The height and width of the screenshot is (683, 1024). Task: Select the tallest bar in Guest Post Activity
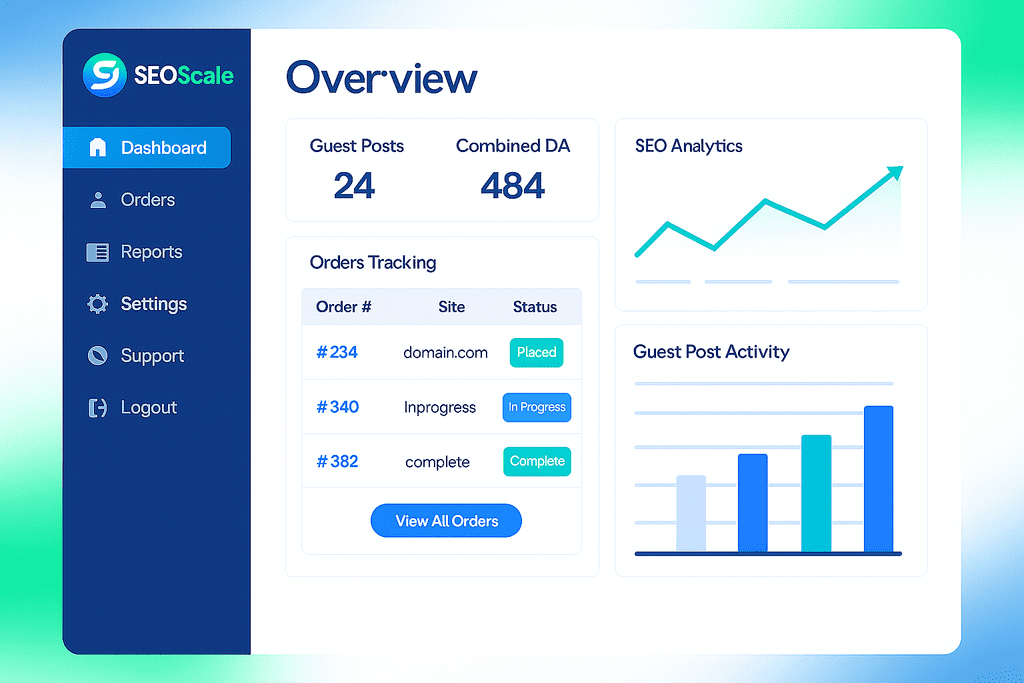pyautogui.click(x=878, y=478)
